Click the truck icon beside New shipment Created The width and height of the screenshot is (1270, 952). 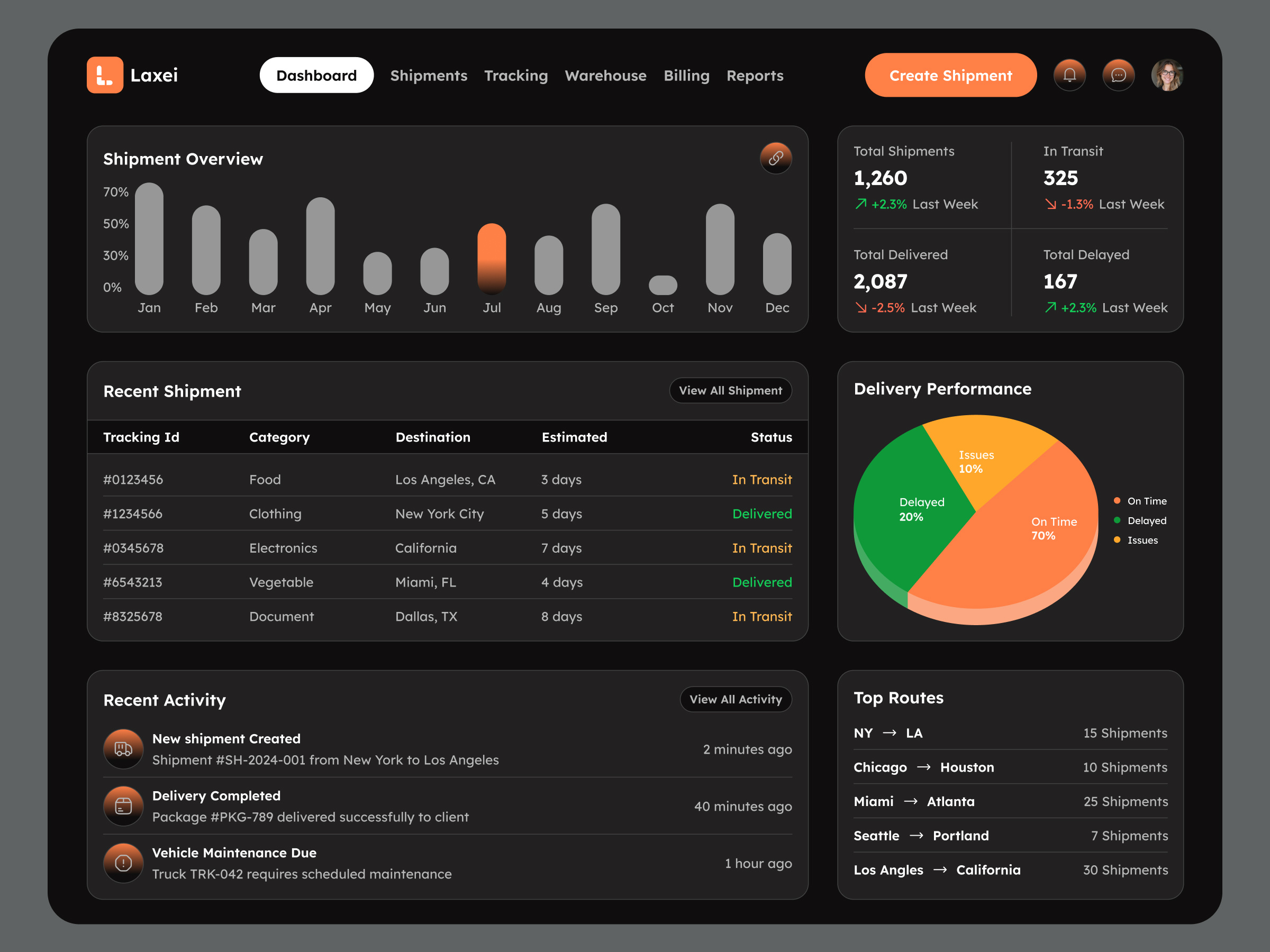tap(123, 748)
